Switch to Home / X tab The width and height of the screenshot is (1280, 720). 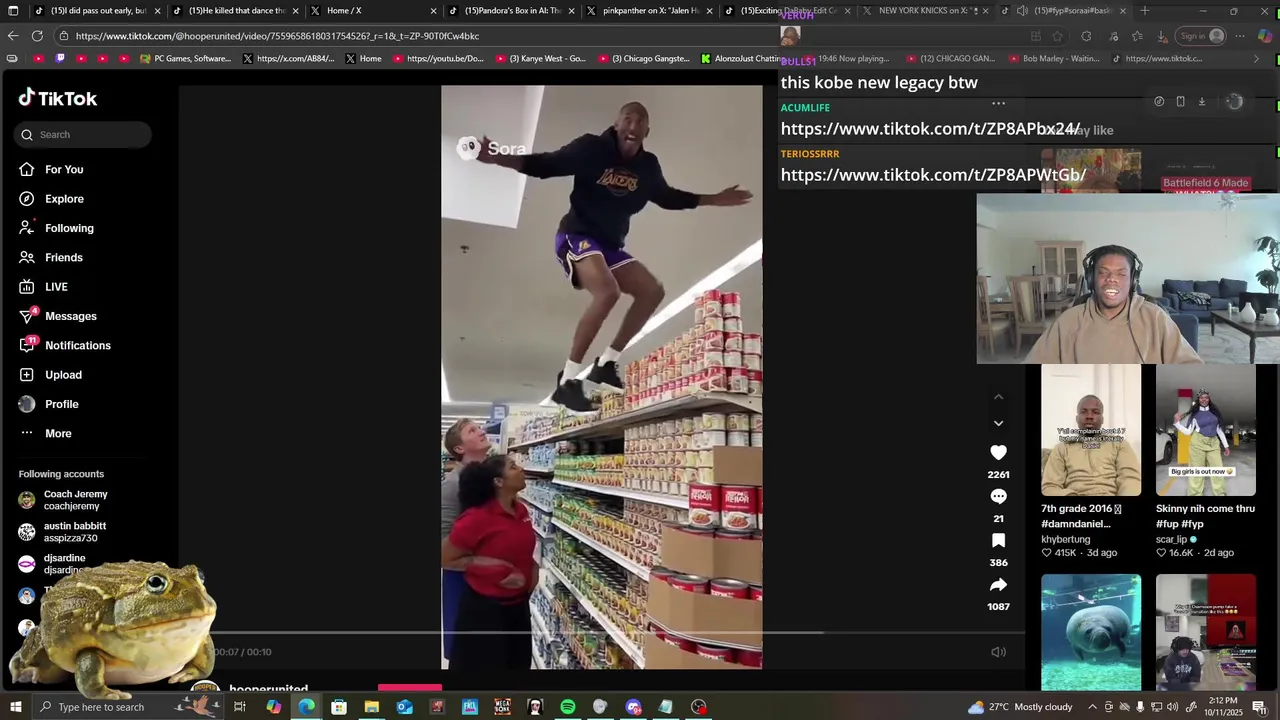(x=372, y=11)
